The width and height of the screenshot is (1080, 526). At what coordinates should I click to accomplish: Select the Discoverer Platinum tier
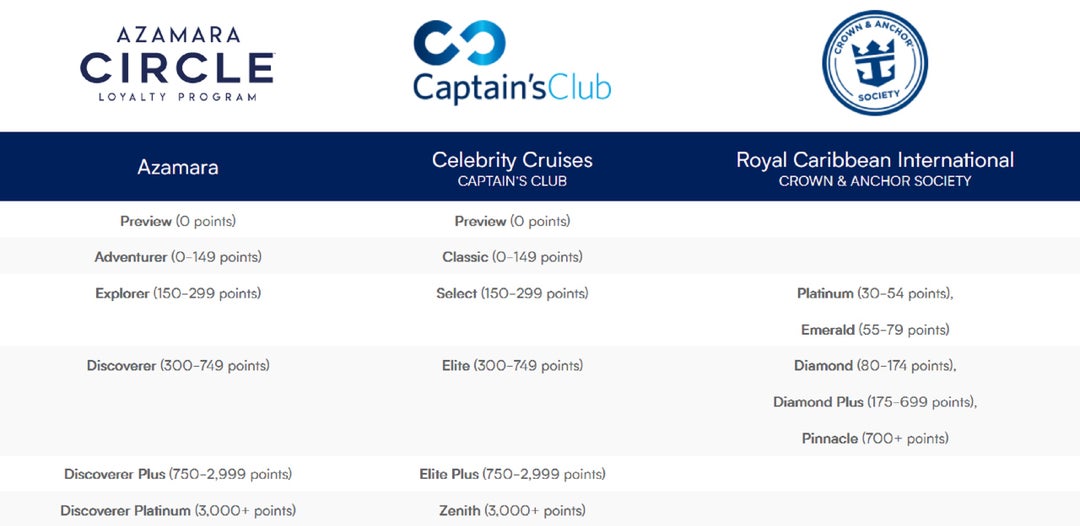[178, 511]
